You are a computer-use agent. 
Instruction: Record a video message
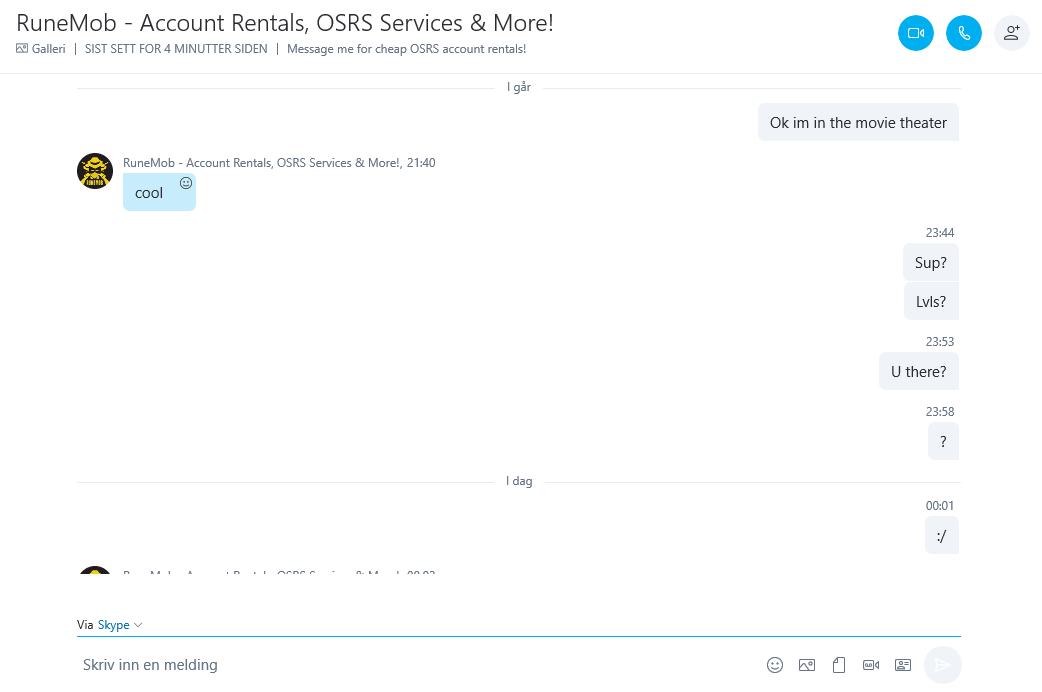(x=871, y=665)
